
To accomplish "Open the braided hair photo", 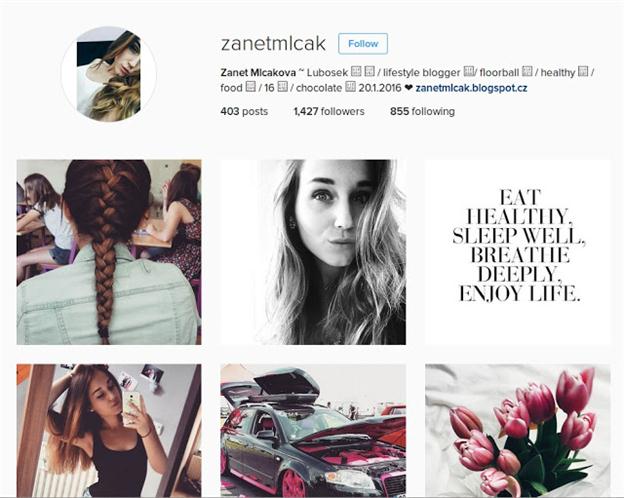I will tap(109, 252).
